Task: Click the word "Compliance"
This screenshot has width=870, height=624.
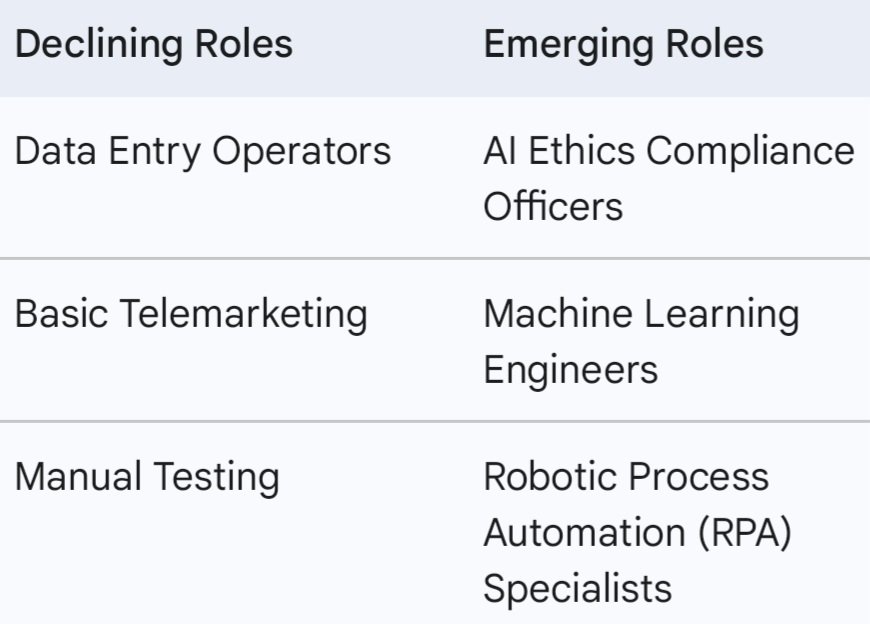Action: point(750,151)
